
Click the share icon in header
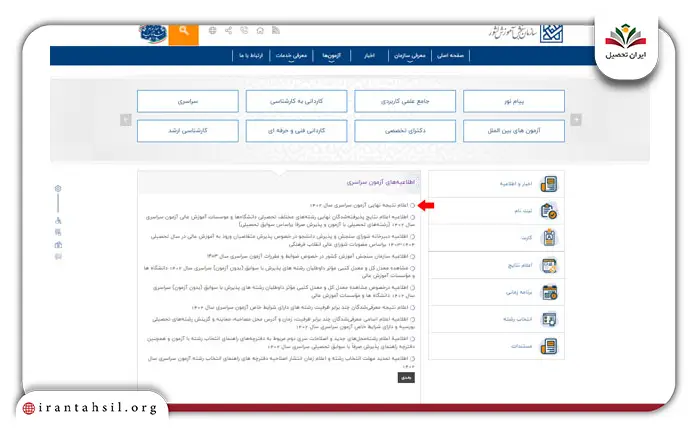(x=229, y=30)
